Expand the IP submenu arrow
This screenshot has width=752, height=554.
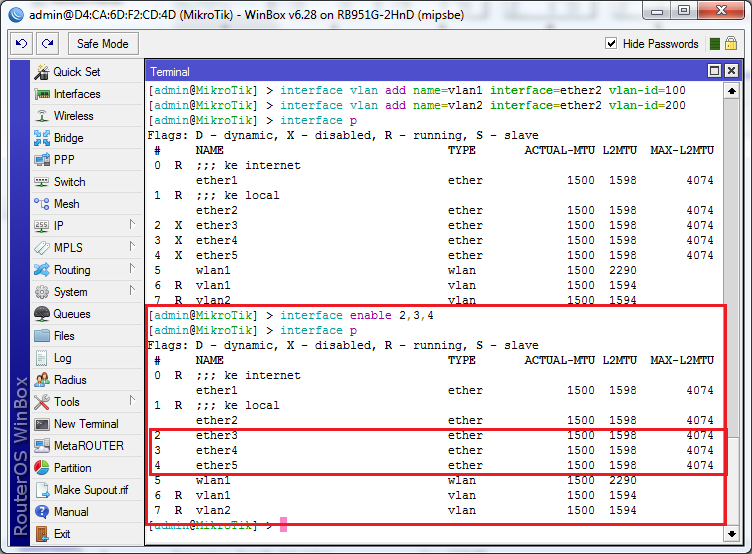tap(132, 225)
